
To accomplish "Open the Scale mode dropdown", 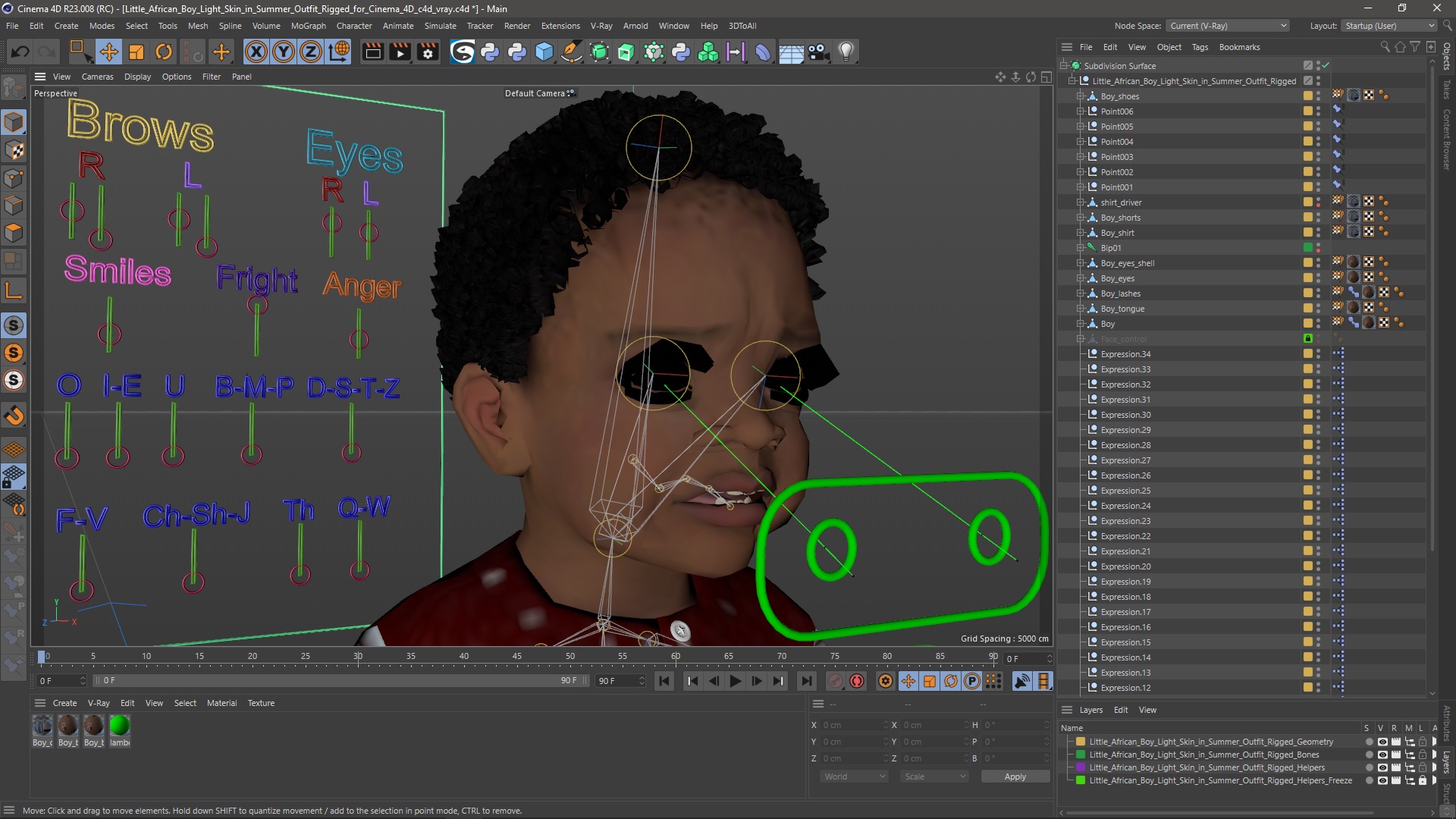I will pos(934,777).
